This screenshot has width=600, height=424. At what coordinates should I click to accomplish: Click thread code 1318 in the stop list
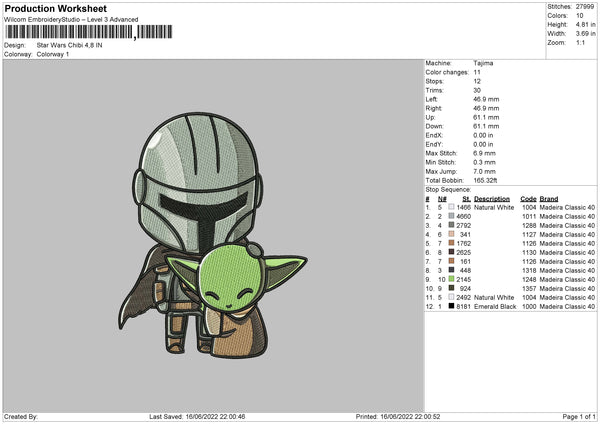pos(529,271)
